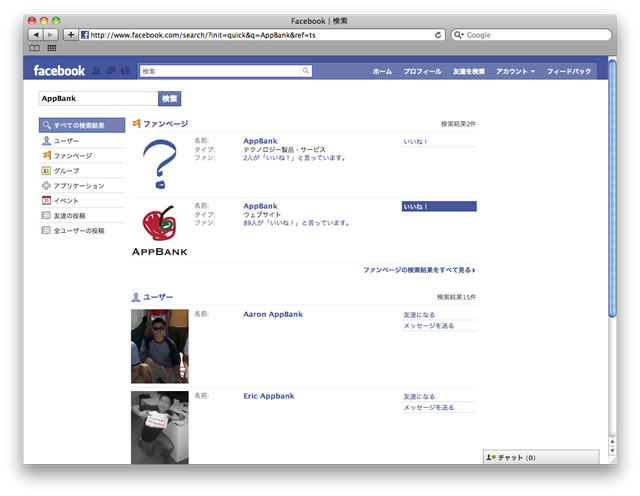This screenshot has height=496, width=640.
Task: Open 友達を検索 in the Facebook header
Action: [x=469, y=71]
